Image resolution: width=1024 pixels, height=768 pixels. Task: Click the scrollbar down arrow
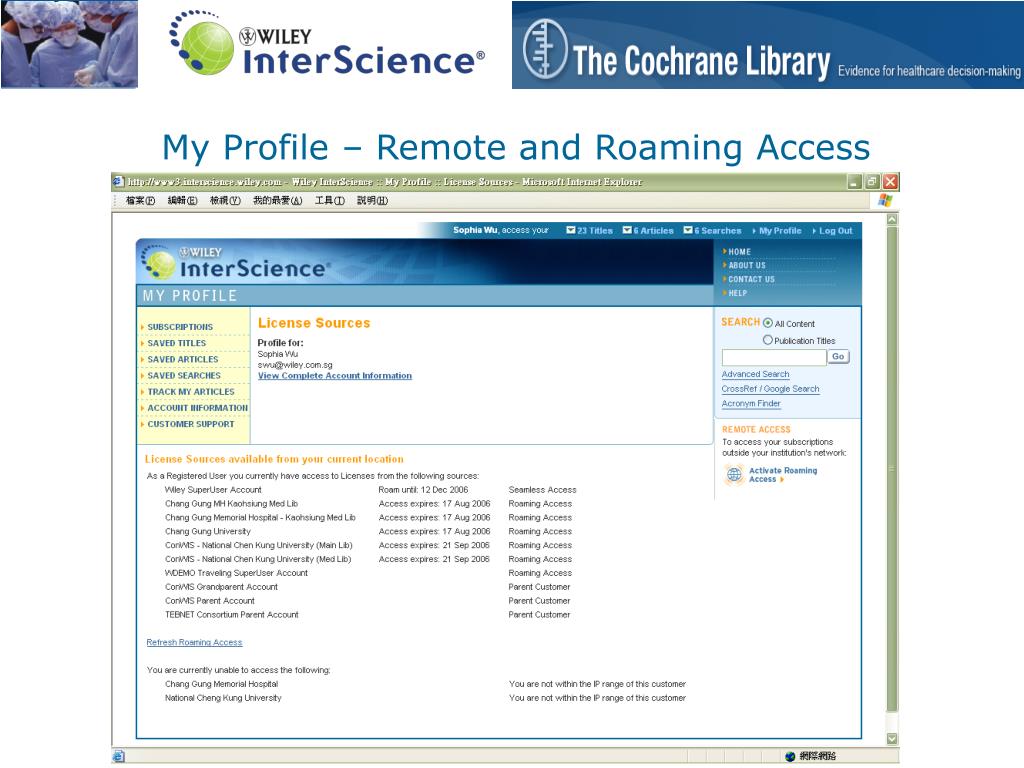[892, 739]
